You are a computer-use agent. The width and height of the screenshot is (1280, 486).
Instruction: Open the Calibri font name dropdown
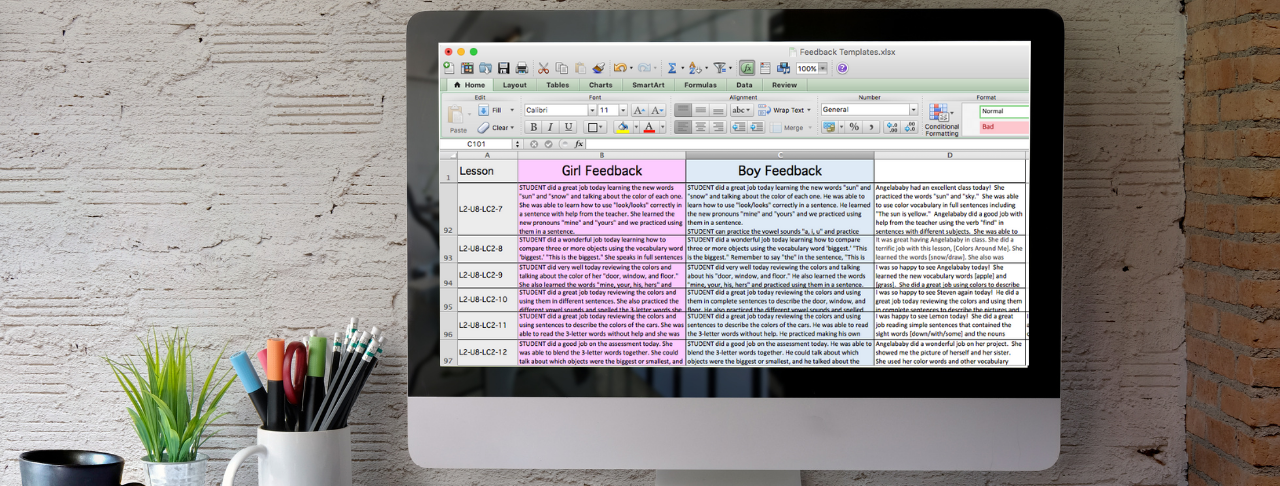pyautogui.click(x=560, y=110)
